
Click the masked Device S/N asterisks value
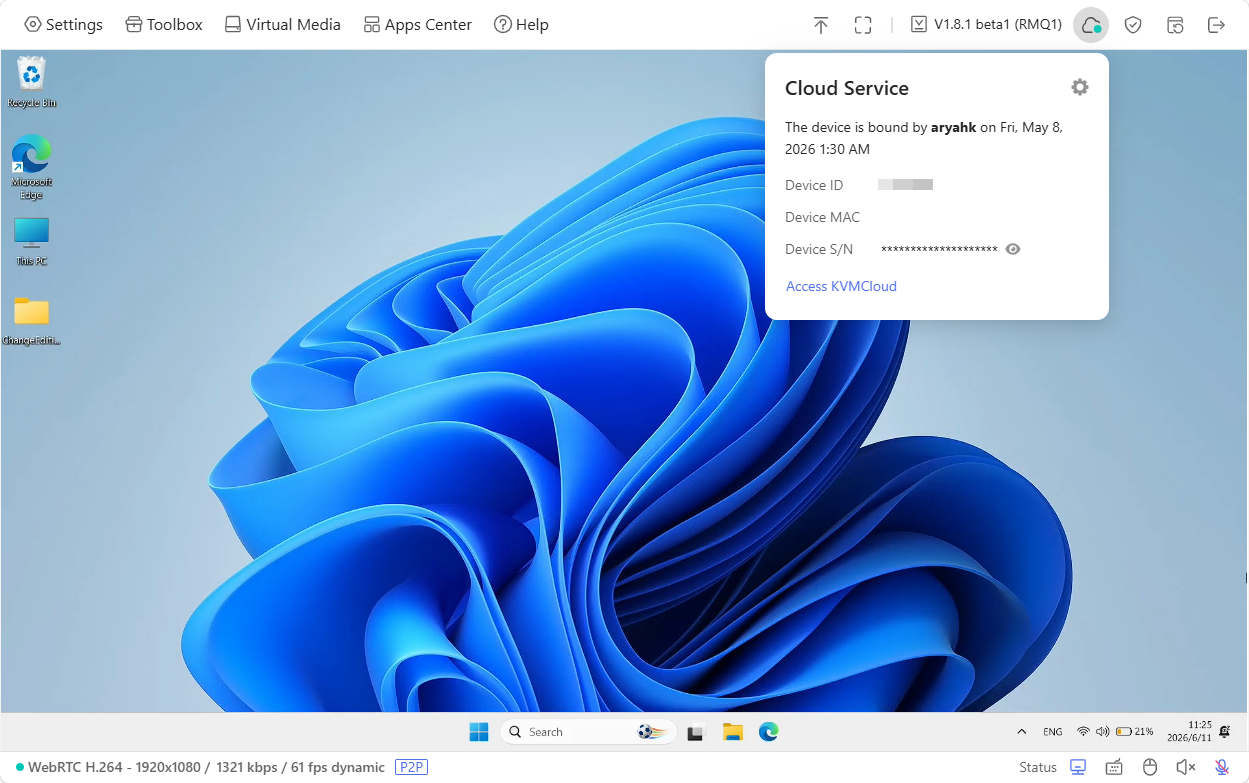pyautogui.click(x=939, y=250)
